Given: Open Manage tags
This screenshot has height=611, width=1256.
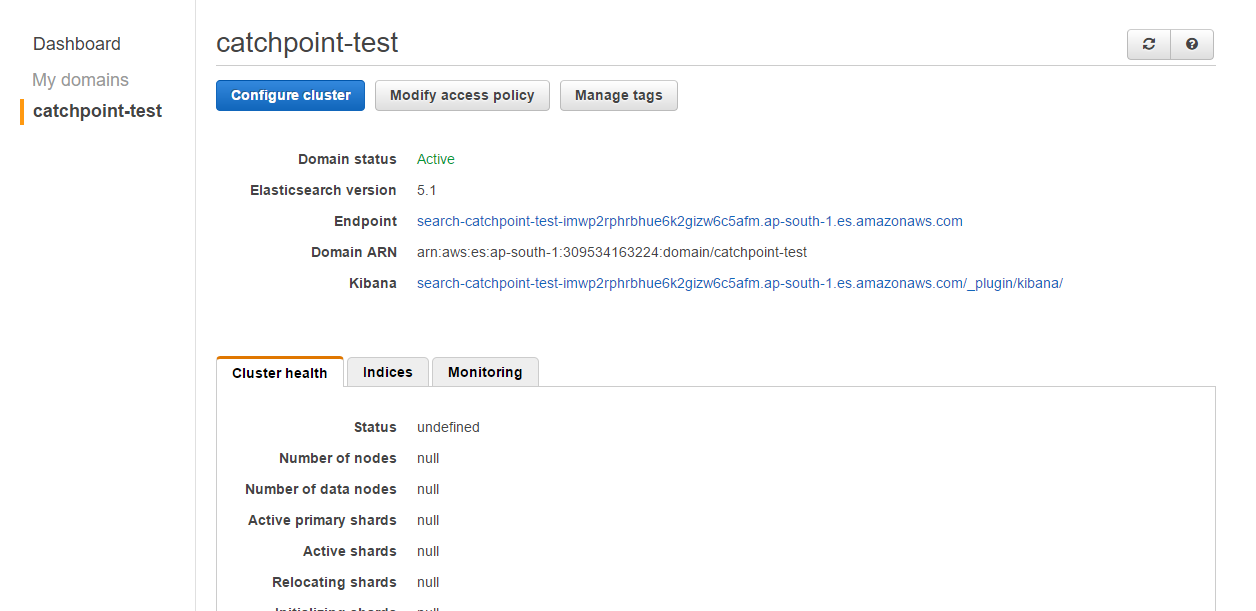Looking at the screenshot, I should click(x=618, y=96).
